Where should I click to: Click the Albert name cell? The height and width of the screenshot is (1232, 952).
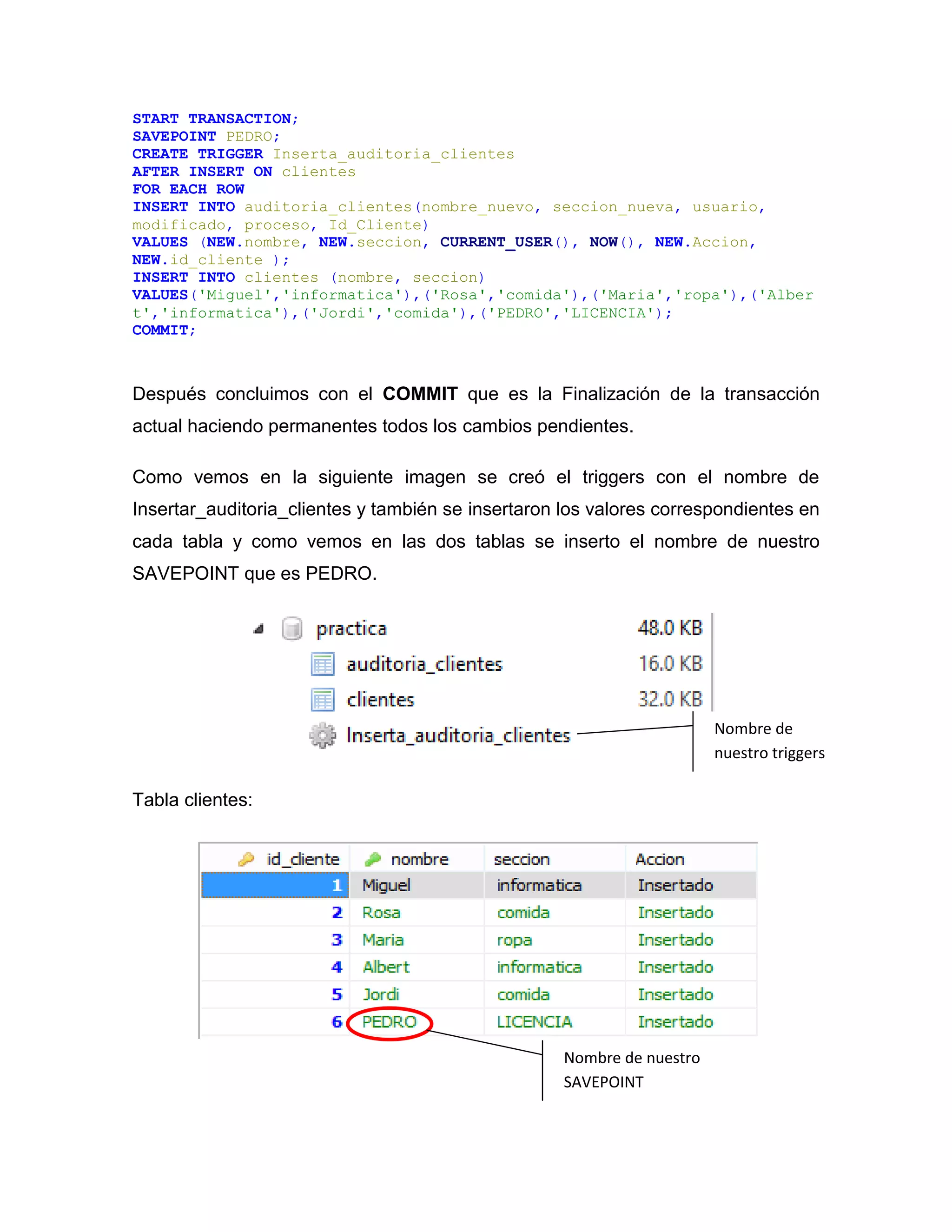point(417,967)
